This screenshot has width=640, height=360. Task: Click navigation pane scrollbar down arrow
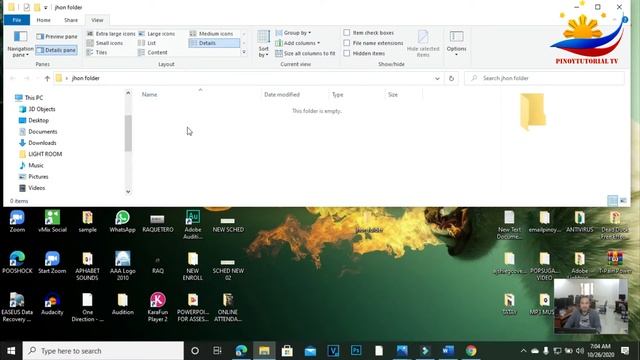128,191
